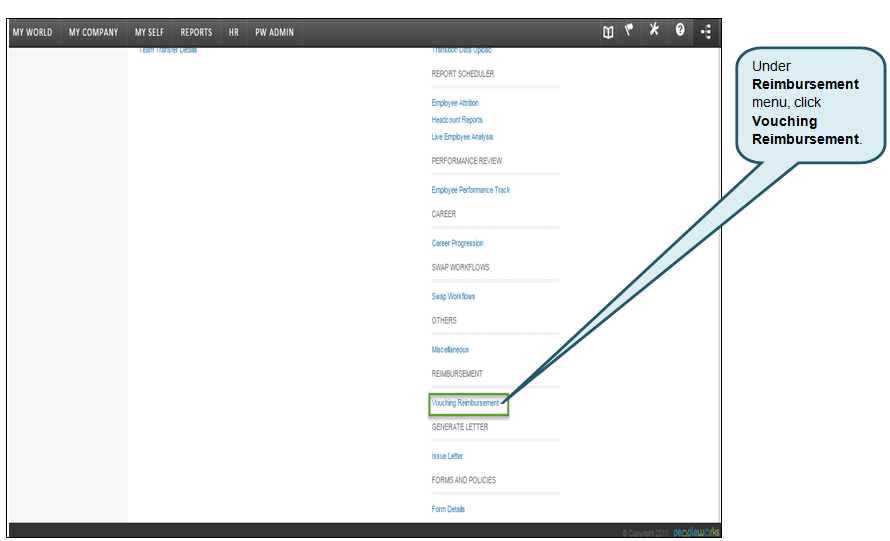The width and height of the screenshot is (890, 541).
Task: Click the help question mark icon
Action: pos(680,31)
